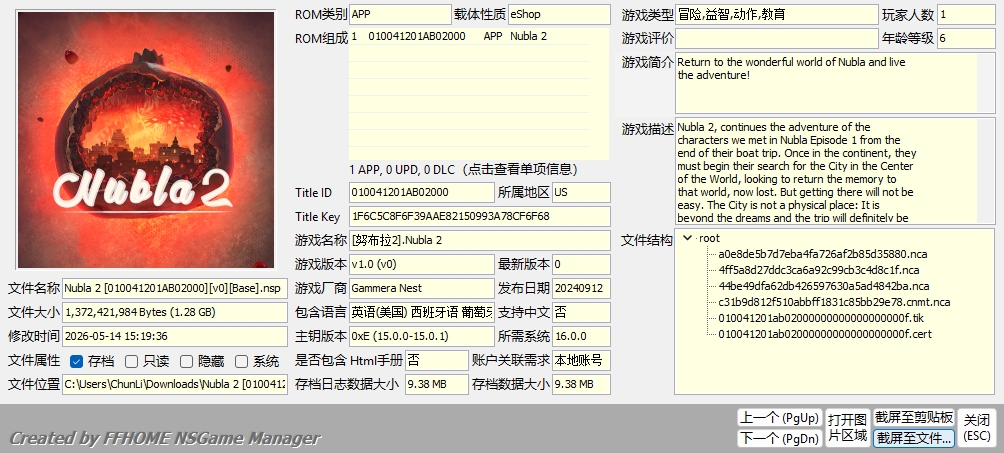Click the 年龄等级 field showing 6
This screenshot has height=453, width=1004.
pyautogui.click(x=966, y=38)
